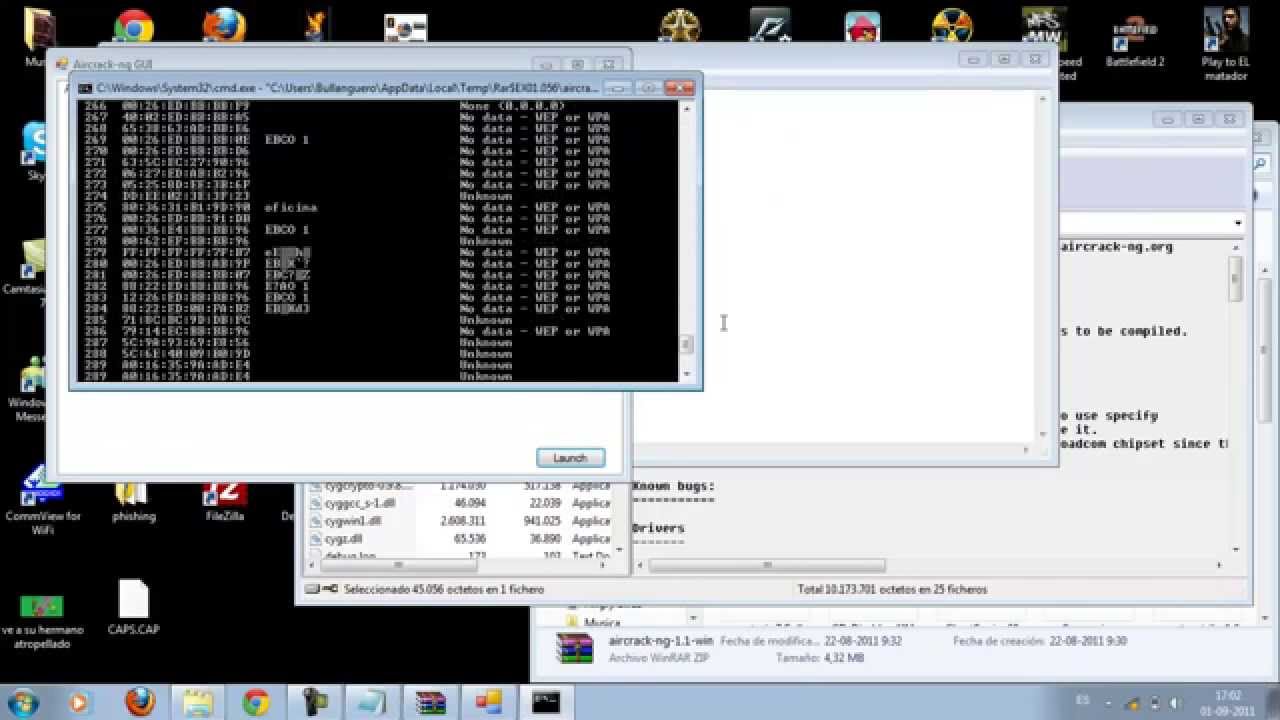The image size is (1280, 720).
Task: Open the phishing folder on desktop
Action: tap(133, 500)
